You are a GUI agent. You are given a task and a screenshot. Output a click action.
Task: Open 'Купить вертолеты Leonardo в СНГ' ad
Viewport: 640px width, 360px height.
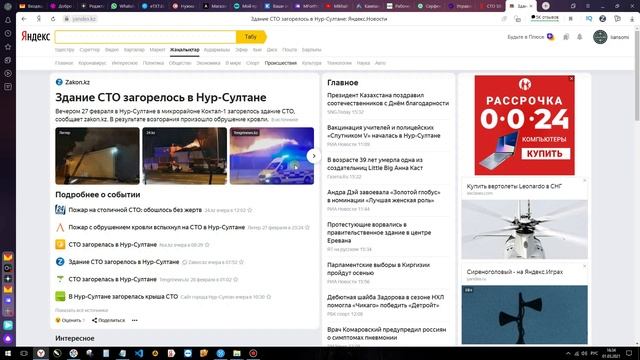[514, 186]
